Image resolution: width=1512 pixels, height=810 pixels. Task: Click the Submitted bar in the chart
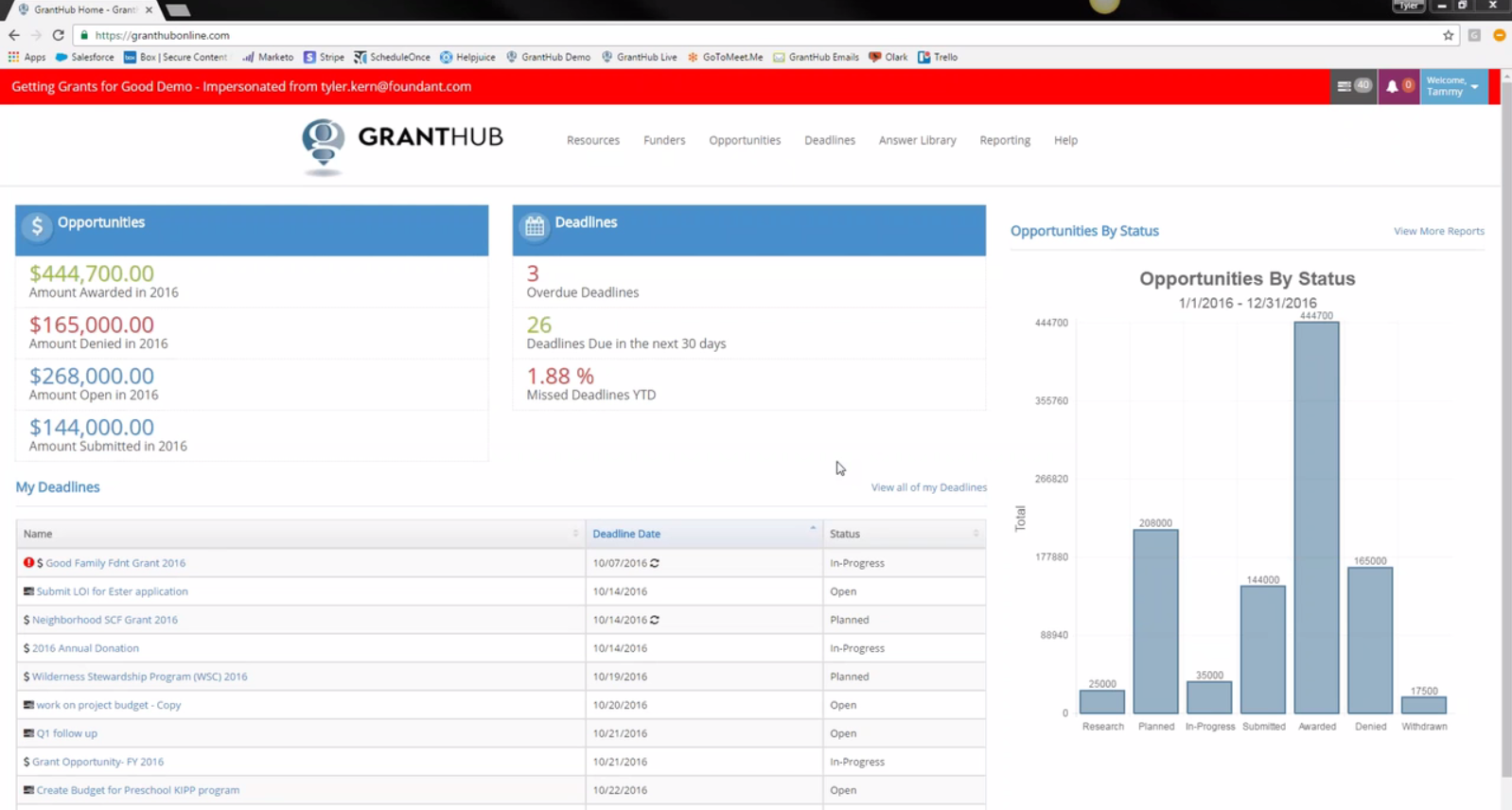(x=1262, y=649)
